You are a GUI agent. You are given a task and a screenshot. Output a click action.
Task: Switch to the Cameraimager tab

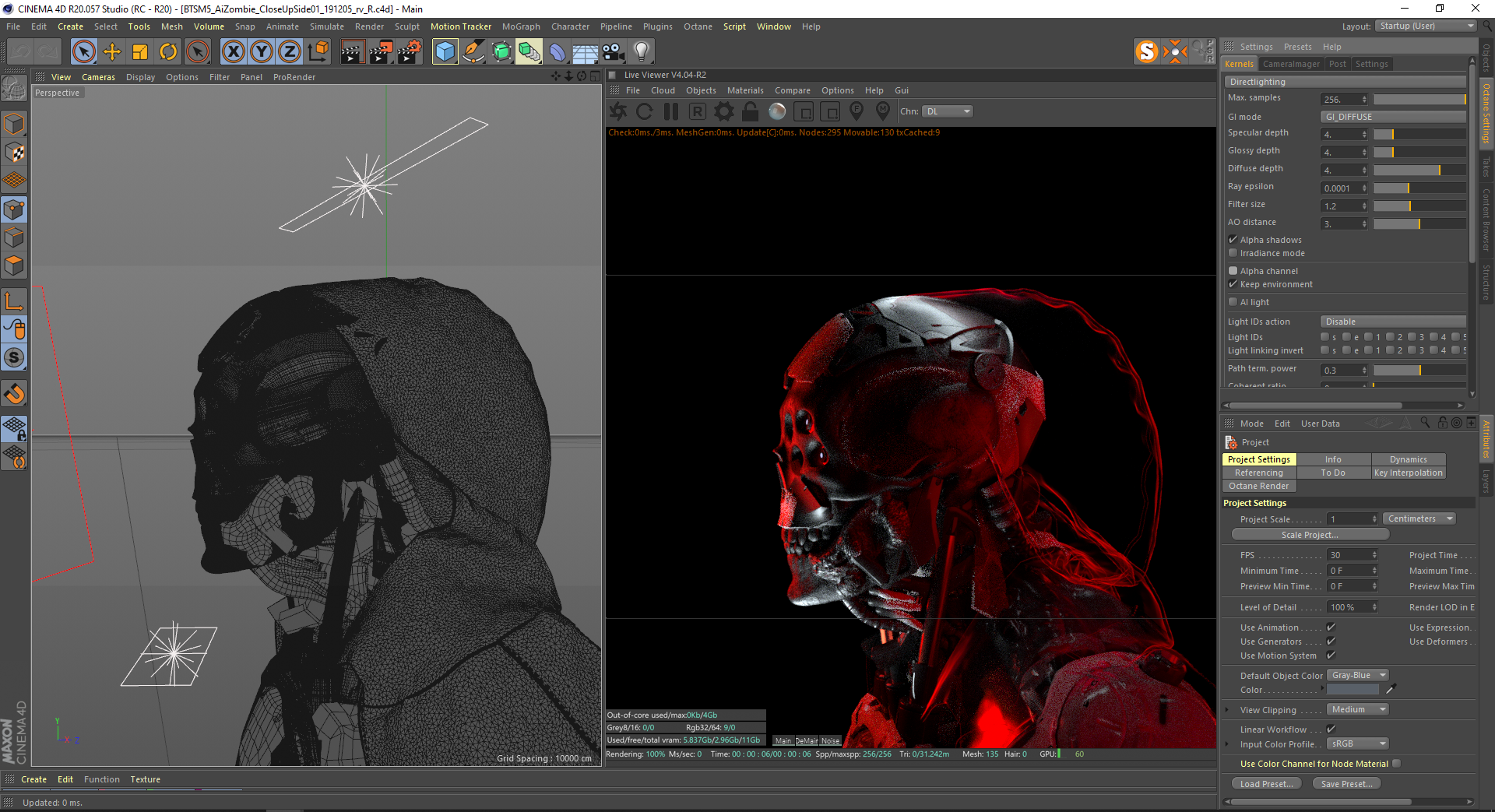[x=1290, y=64]
